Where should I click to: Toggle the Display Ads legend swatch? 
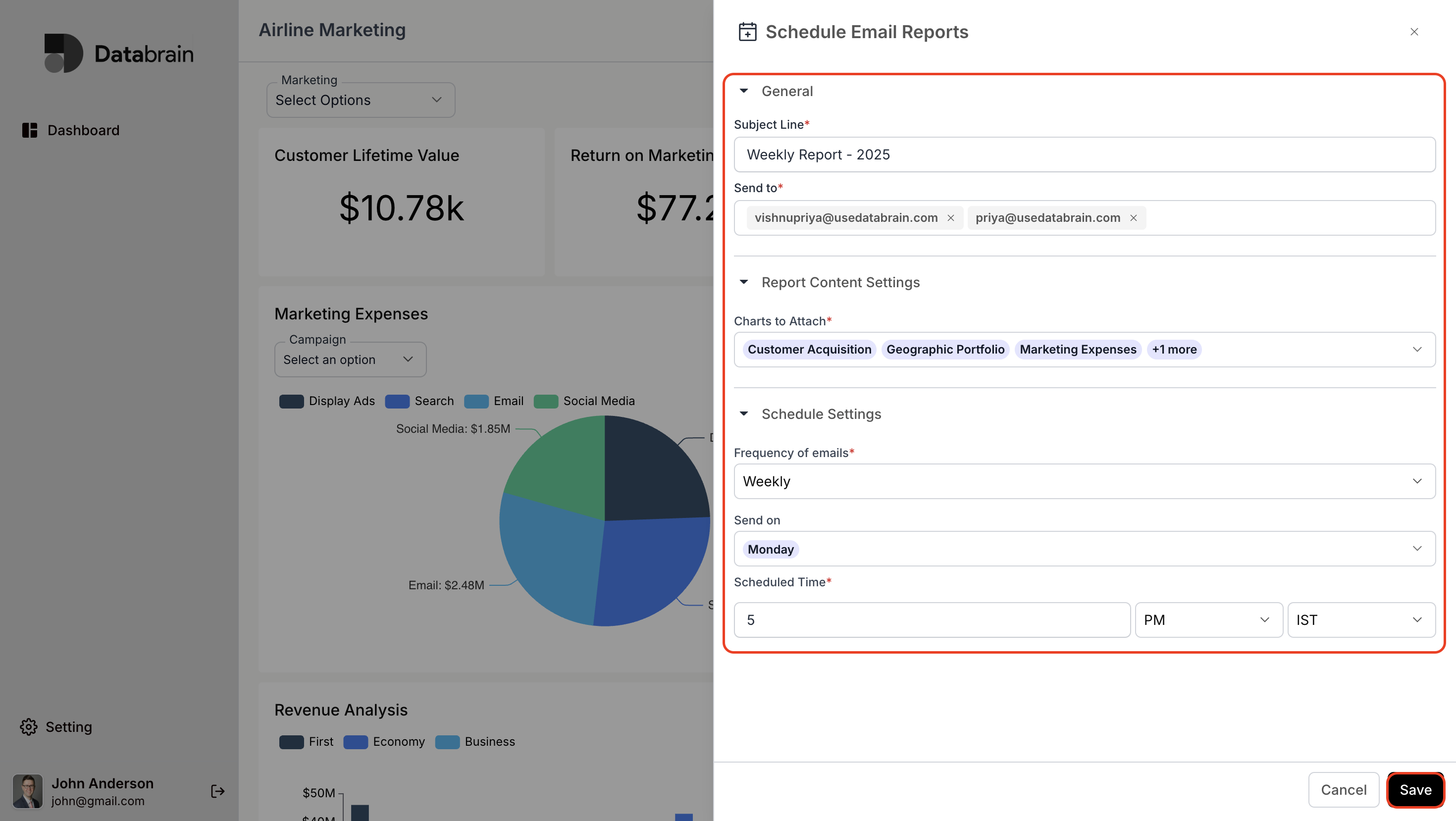click(x=292, y=401)
